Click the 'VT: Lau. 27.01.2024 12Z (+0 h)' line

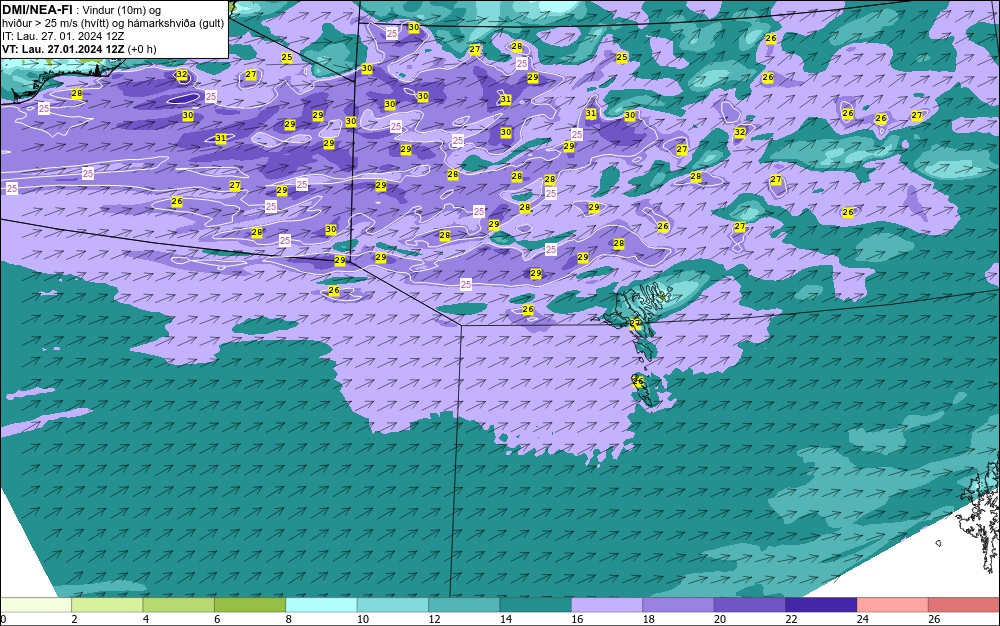(79, 49)
